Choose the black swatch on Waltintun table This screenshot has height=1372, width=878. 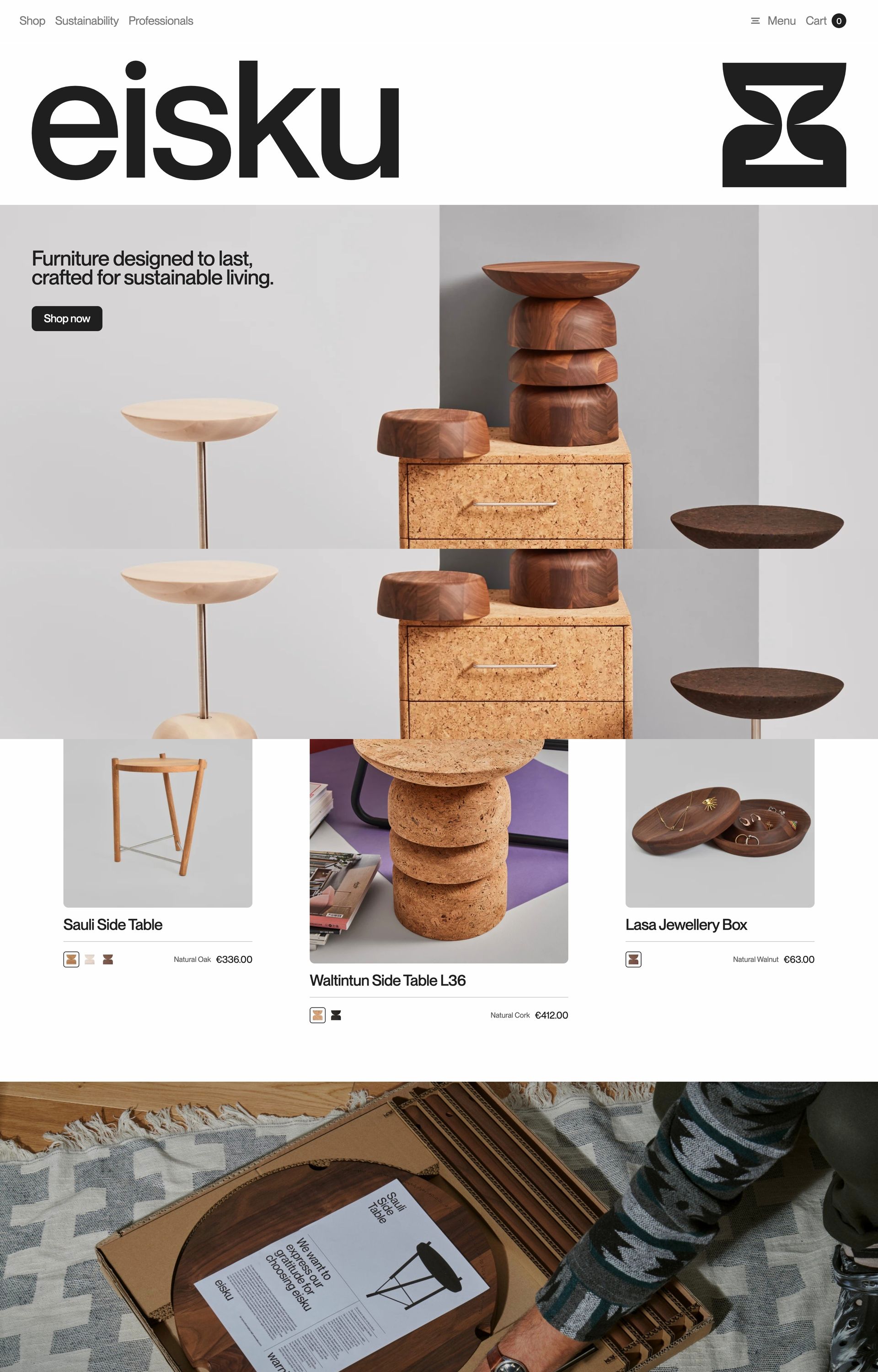336,1015
